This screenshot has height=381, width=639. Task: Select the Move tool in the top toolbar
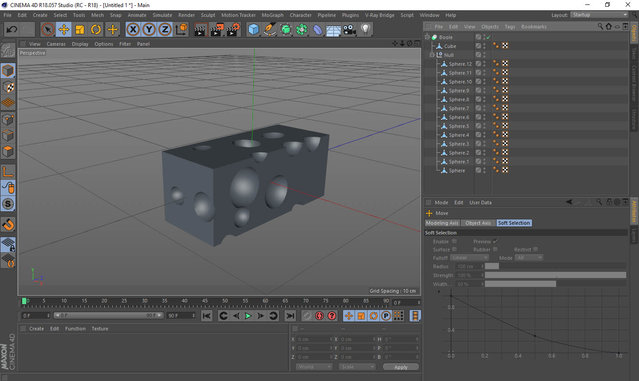click(64, 29)
